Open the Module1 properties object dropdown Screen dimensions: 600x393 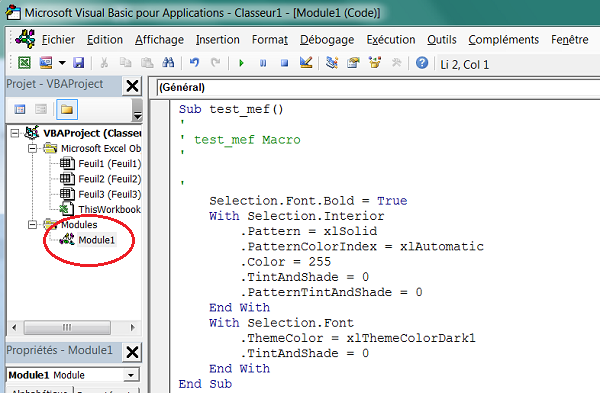pyautogui.click(x=131, y=375)
